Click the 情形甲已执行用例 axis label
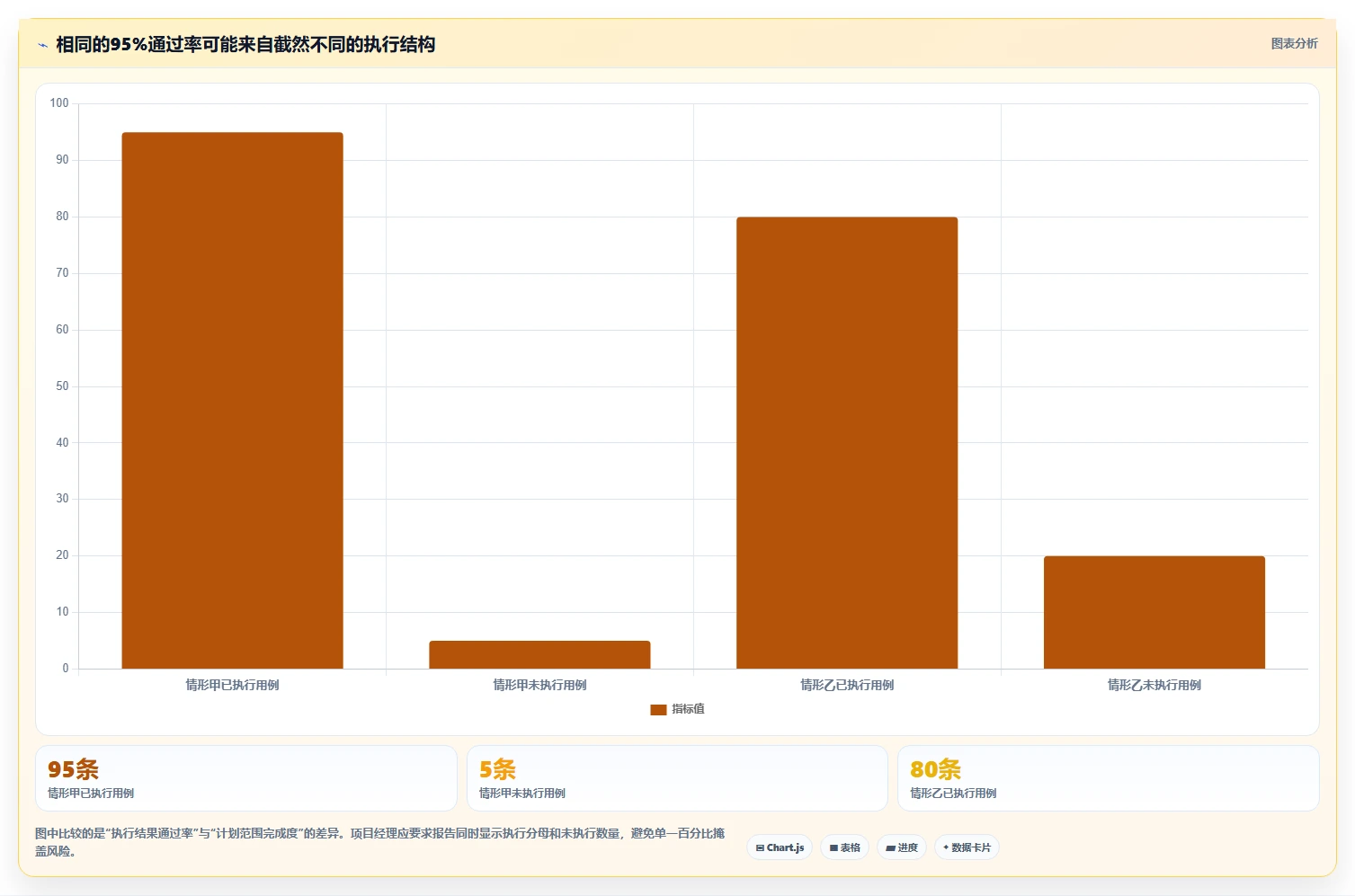Viewport: 1355px width, 896px height. click(x=232, y=685)
